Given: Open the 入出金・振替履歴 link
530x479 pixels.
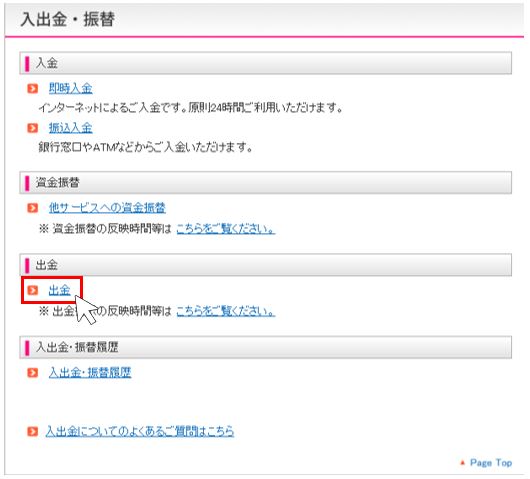Looking at the screenshot, I should [90, 373].
